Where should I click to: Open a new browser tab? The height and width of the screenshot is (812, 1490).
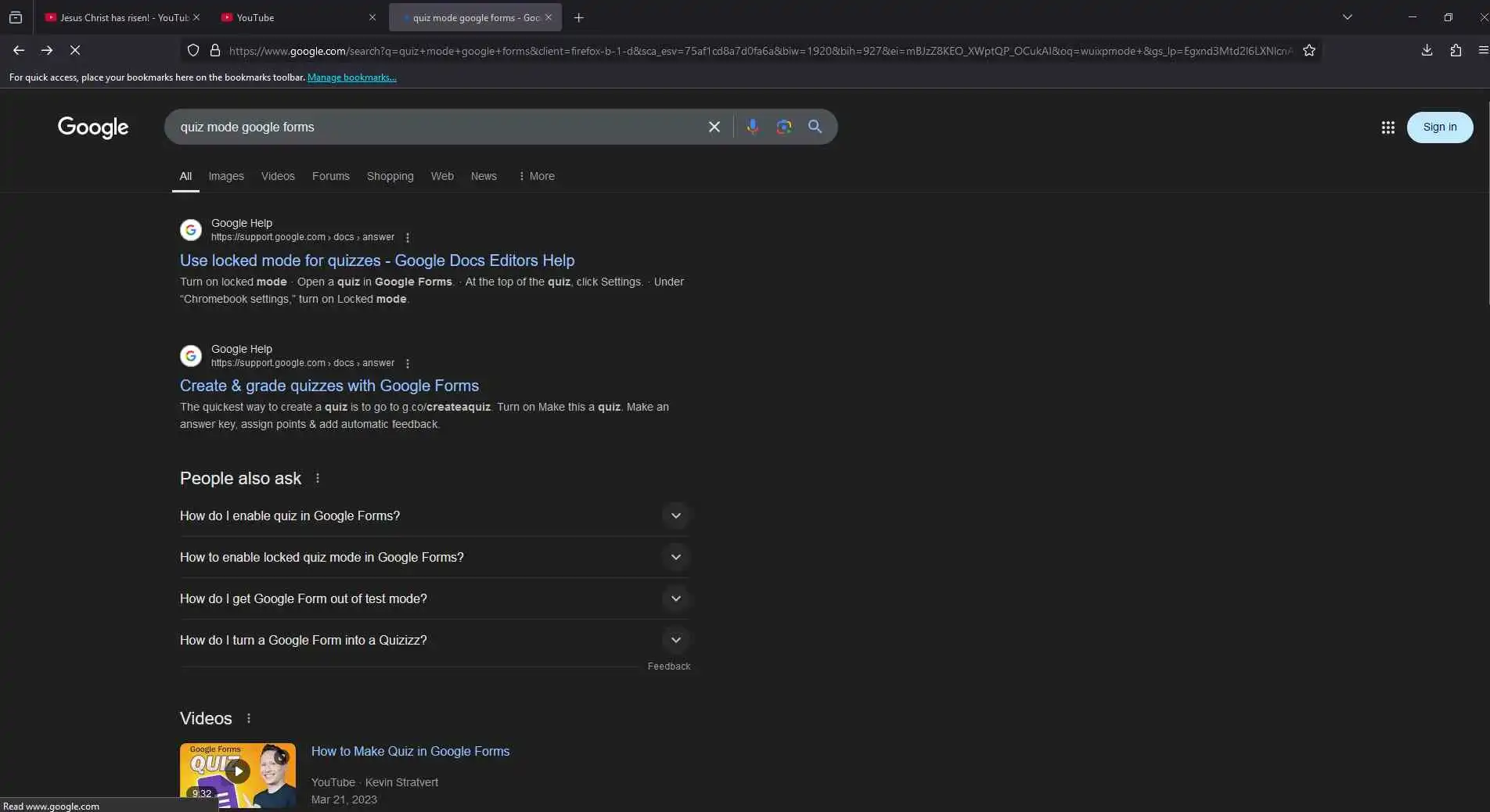(x=579, y=17)
